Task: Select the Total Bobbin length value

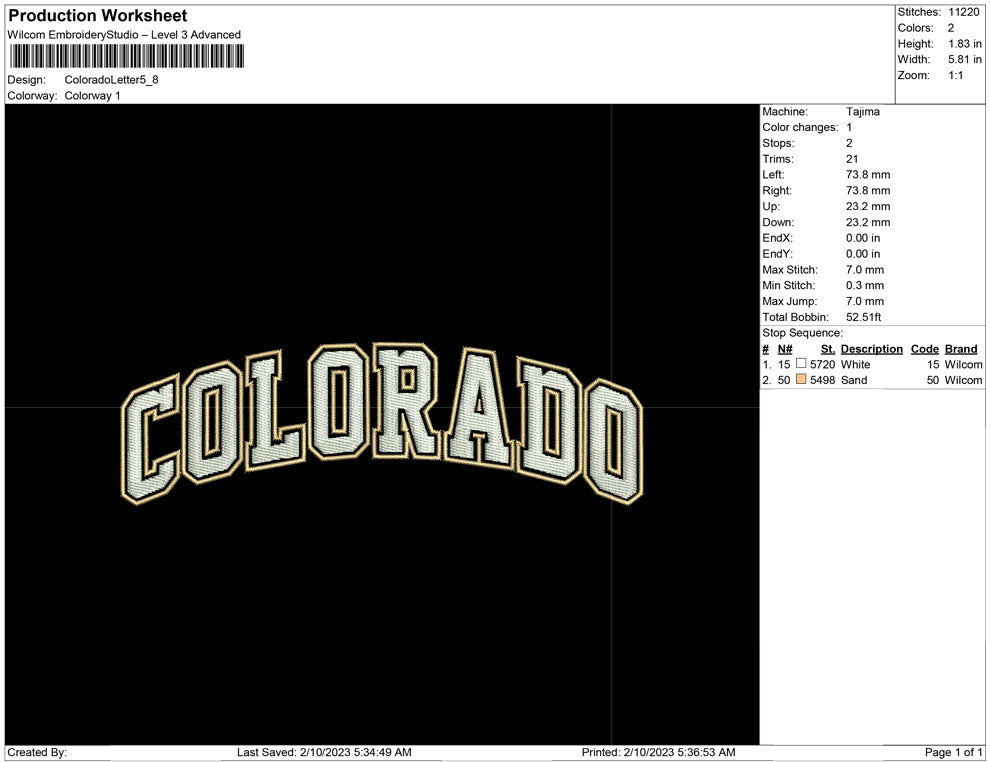Action: pyautogui.click(x=864, y=317)
